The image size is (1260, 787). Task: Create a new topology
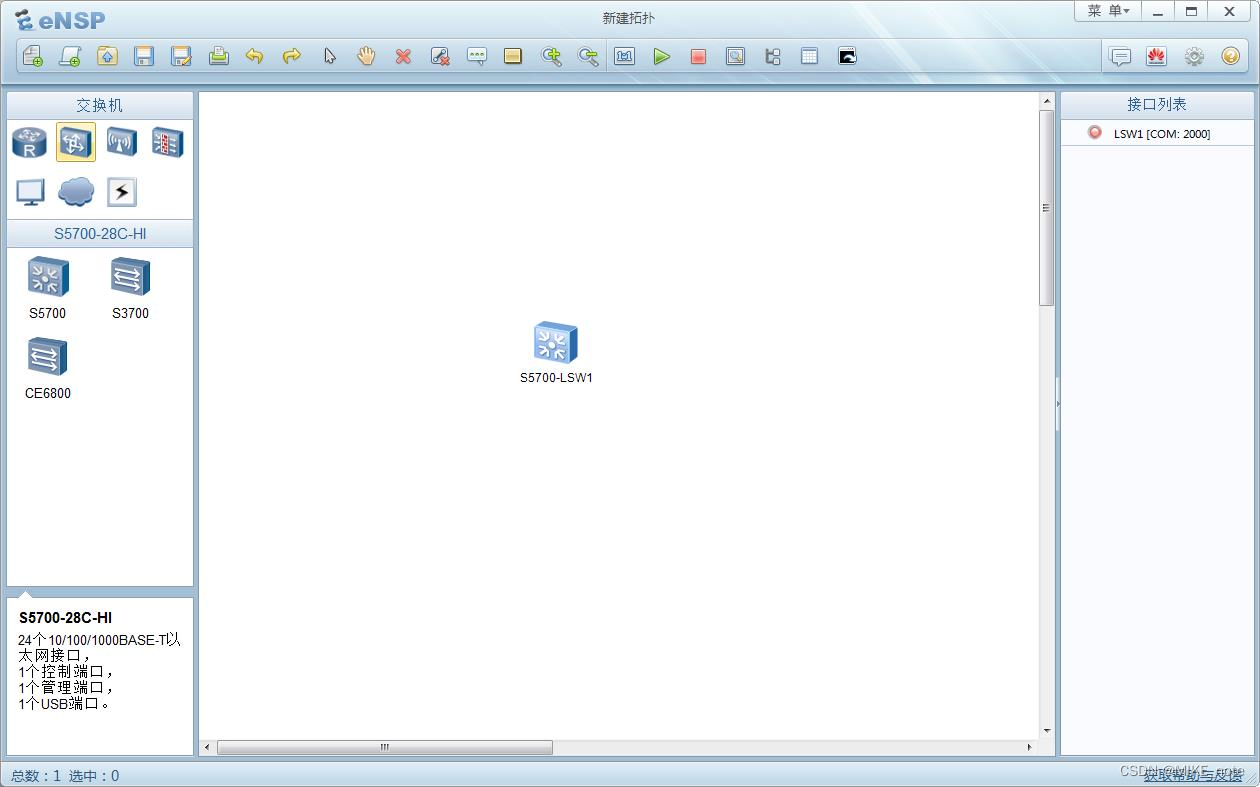tap(33, 56)
